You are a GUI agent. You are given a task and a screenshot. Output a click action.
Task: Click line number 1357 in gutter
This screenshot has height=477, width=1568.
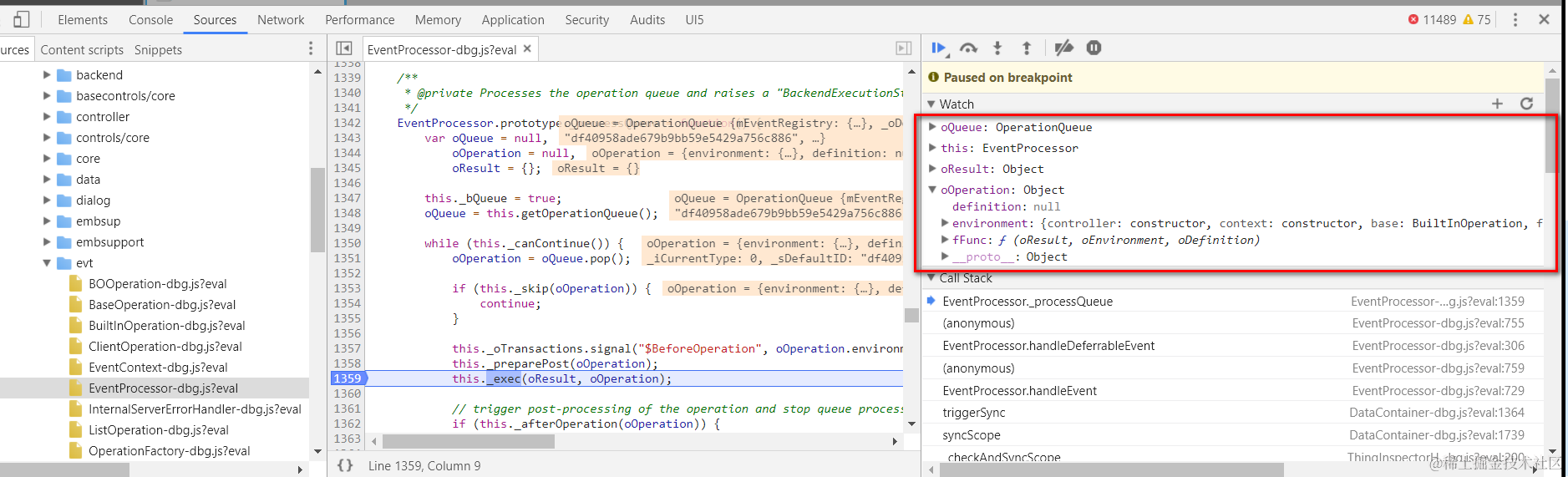pos(348,348)
